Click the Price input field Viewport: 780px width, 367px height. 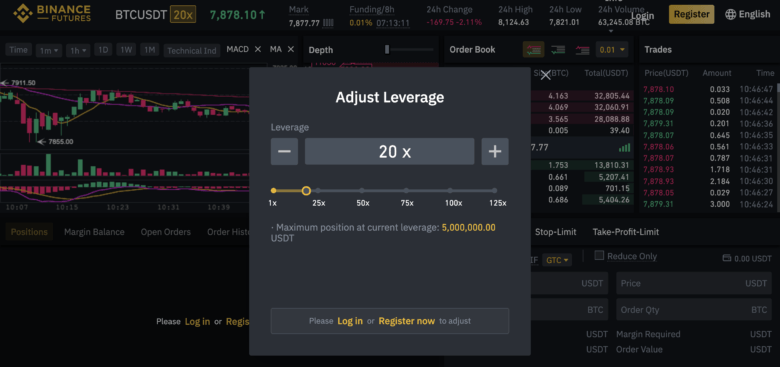point(693,283)
